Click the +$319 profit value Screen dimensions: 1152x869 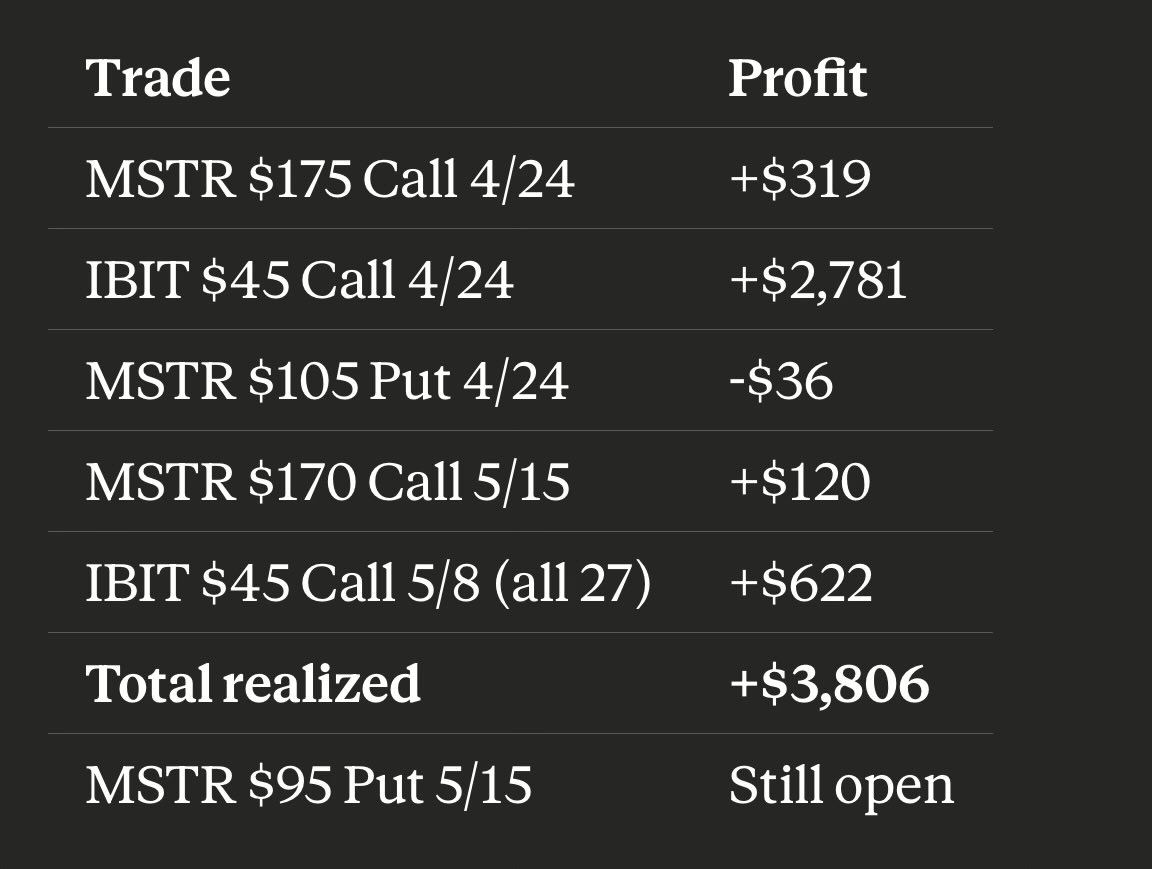tap(800, 180)
